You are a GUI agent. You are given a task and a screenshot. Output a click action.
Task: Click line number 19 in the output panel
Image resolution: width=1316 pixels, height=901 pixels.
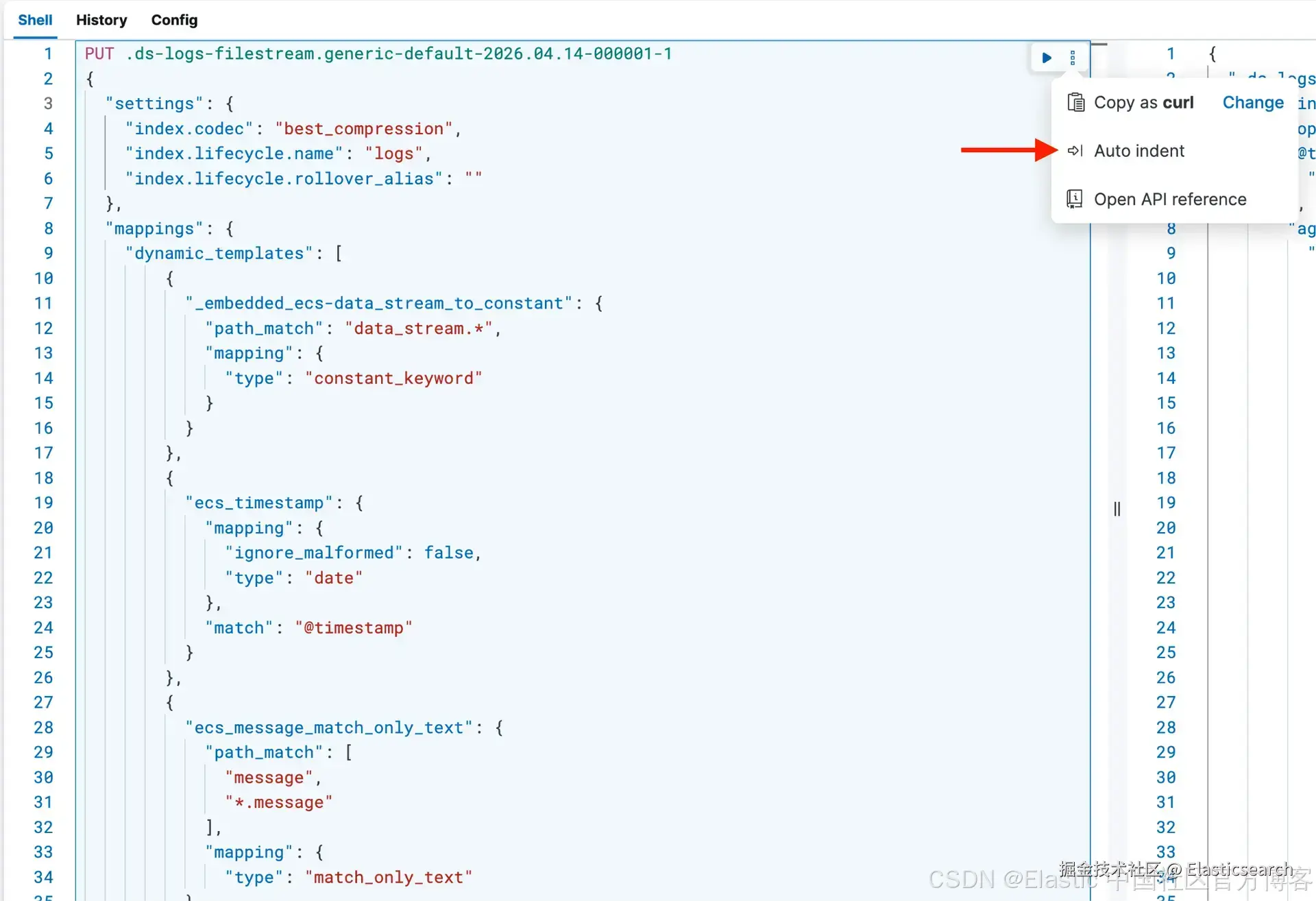pos(1165,503)
